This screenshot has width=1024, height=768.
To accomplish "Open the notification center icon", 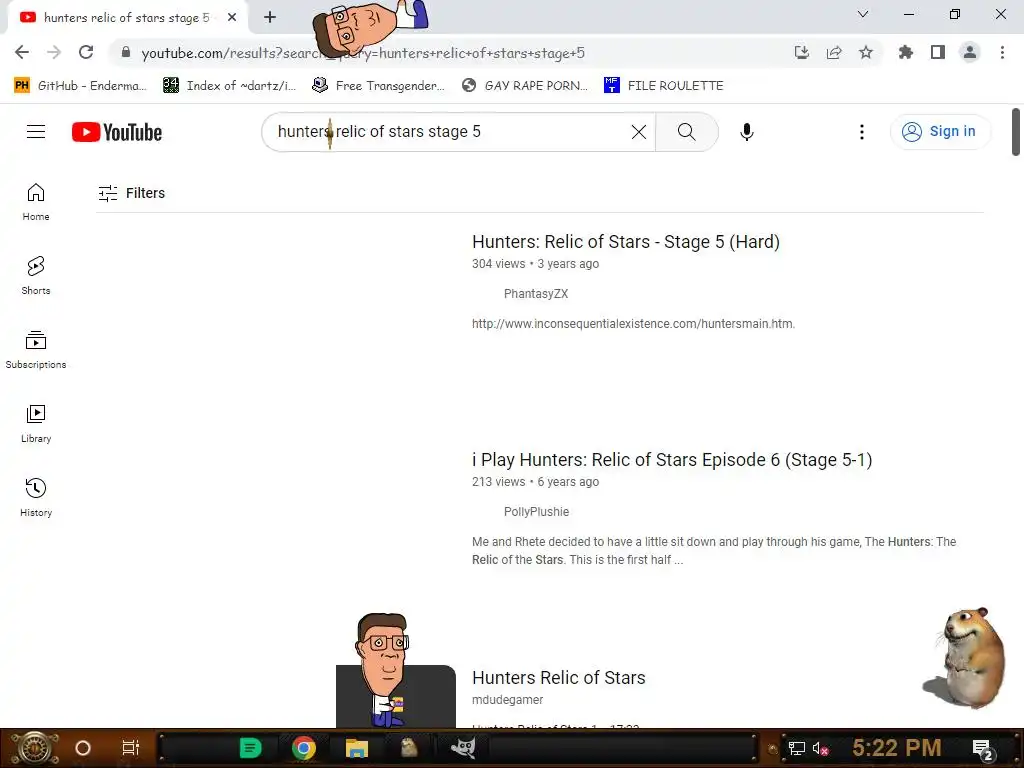I will tap(982, 750).
